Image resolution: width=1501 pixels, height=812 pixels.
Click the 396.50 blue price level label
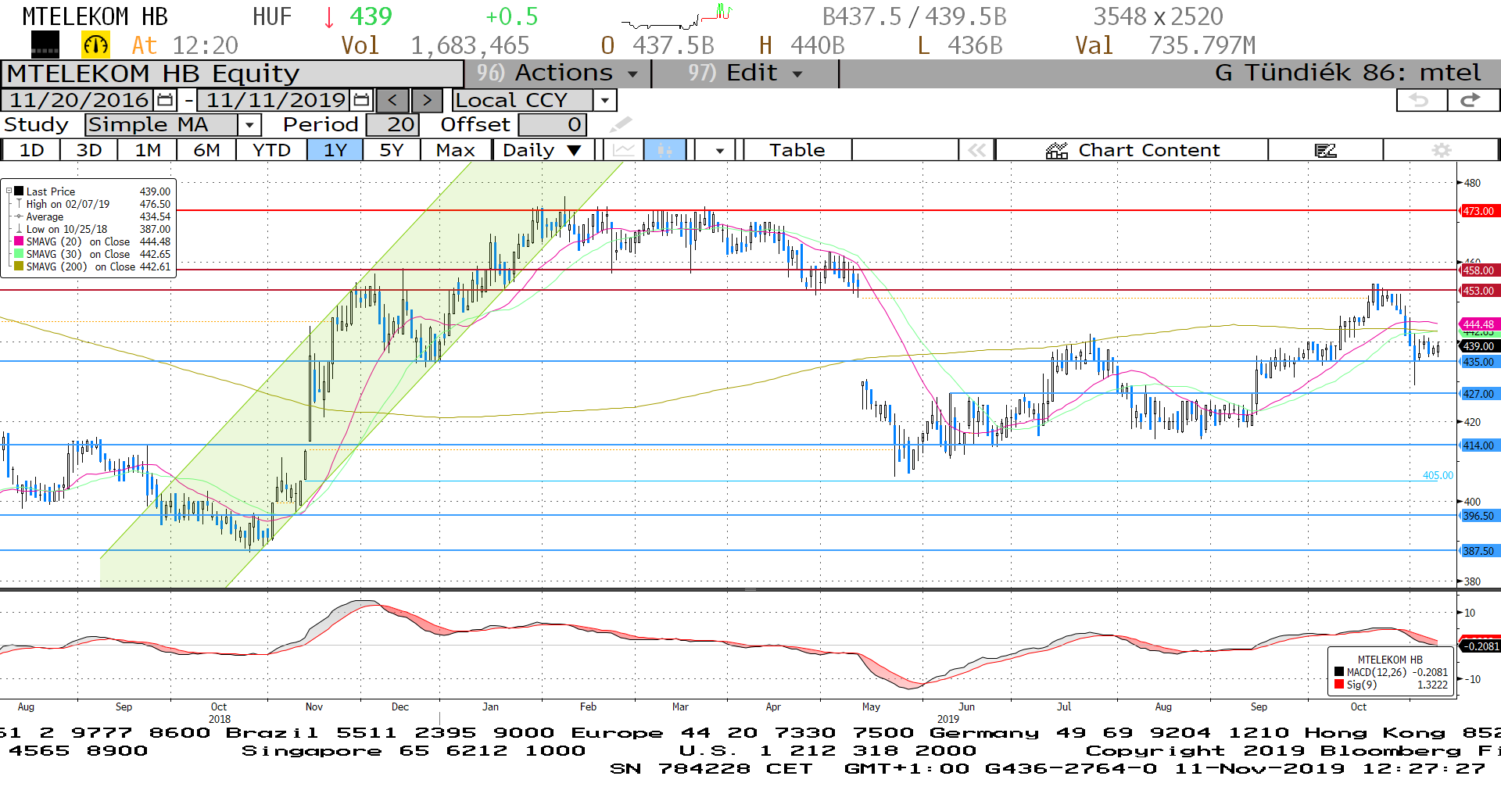tap(1478, 516)
